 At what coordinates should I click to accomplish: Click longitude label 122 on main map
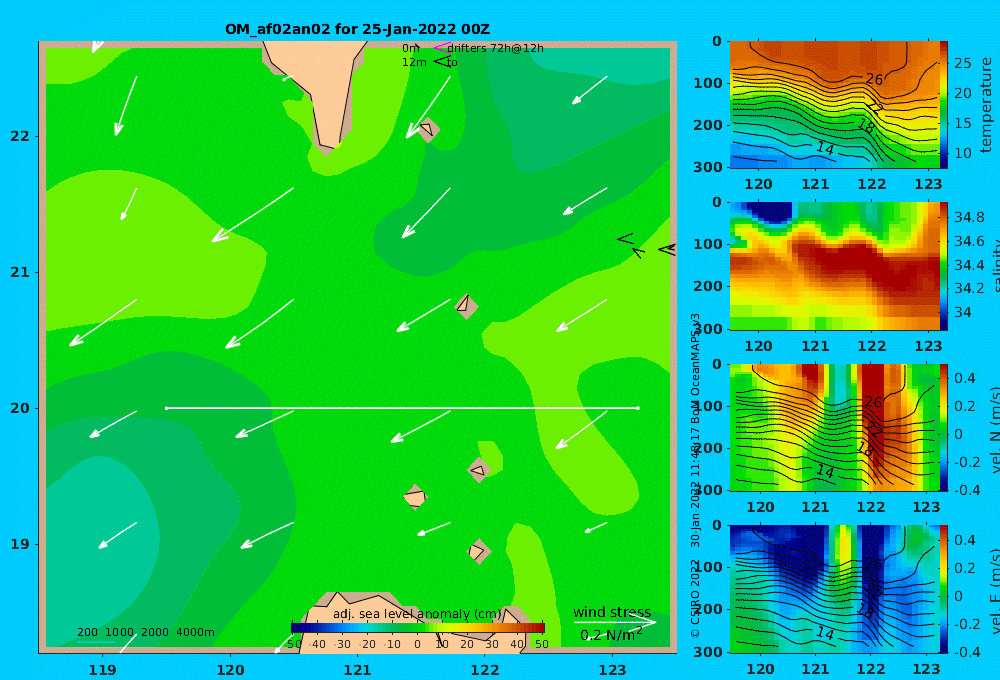tap(485, 670)
